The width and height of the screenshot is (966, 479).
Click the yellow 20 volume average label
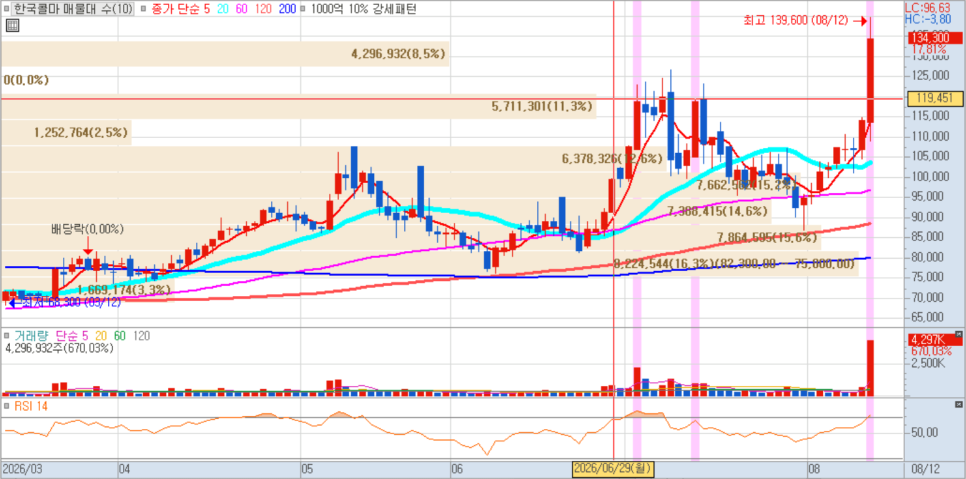[x=100, y=336]
